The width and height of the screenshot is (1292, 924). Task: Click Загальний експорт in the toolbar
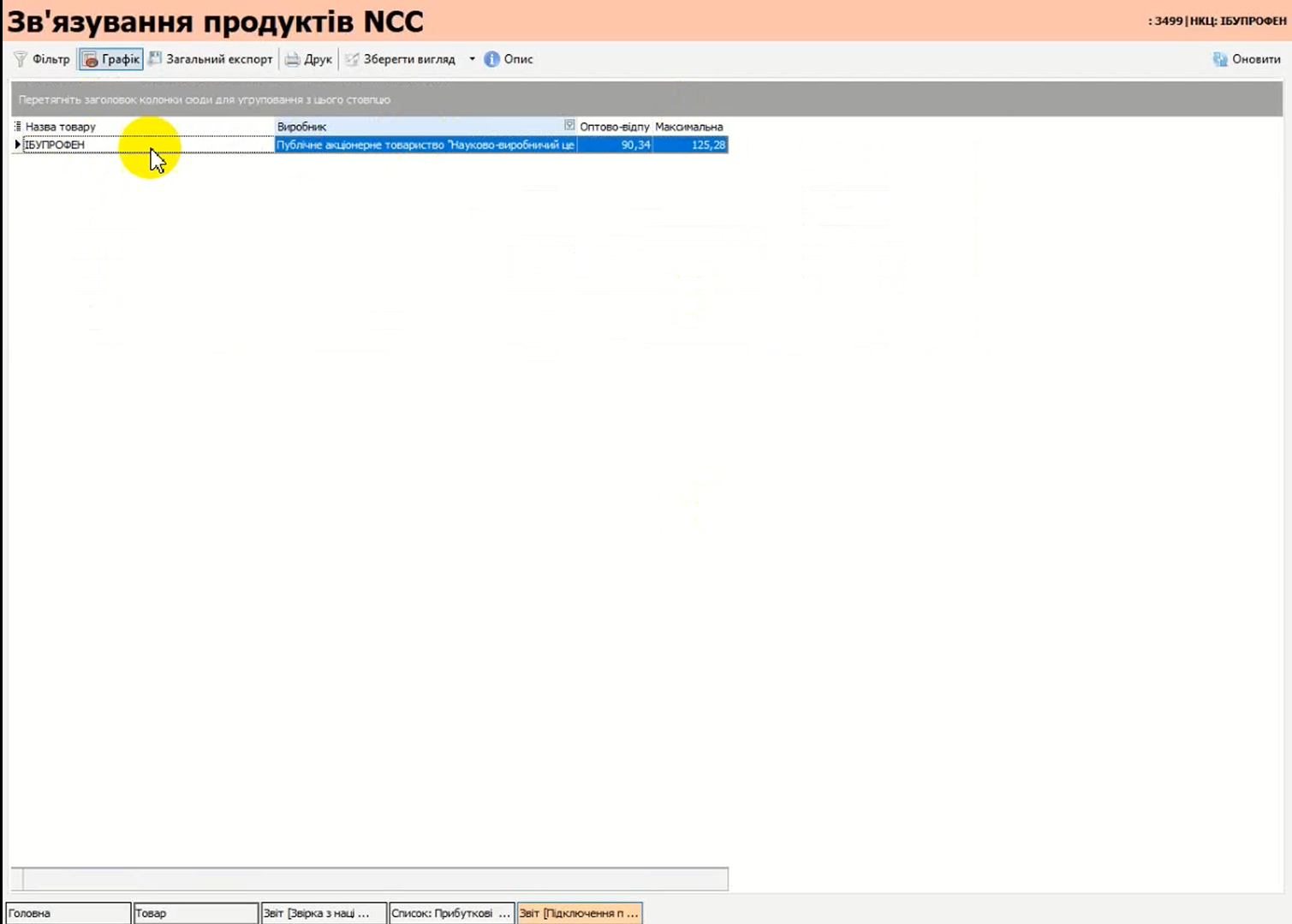(x=211, y=59)
